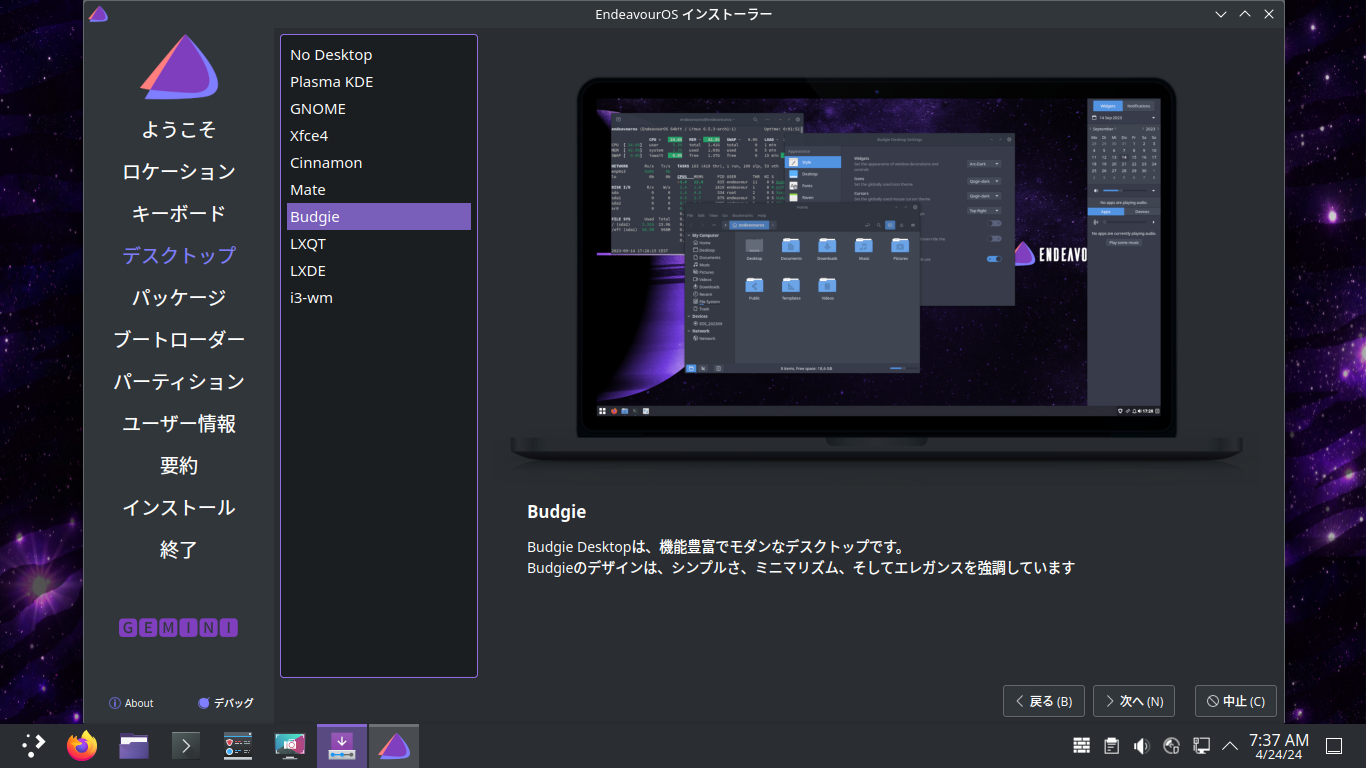The height and width of the screenshot is (768, 1366).
Task: Click the 終了 step label
Action: click(x=179, y=550)
